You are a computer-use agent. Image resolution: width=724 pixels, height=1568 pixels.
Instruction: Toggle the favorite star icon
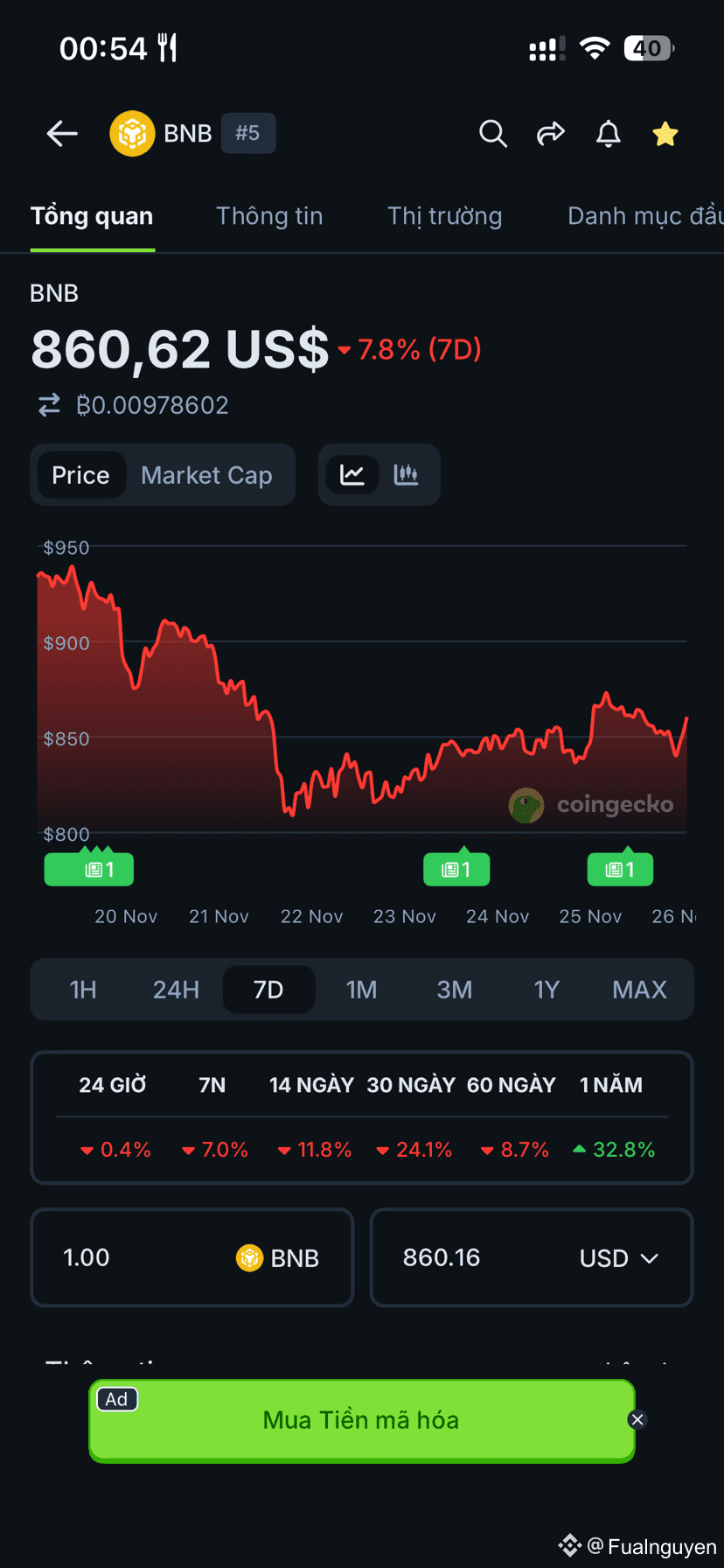[x=665, y=134]
